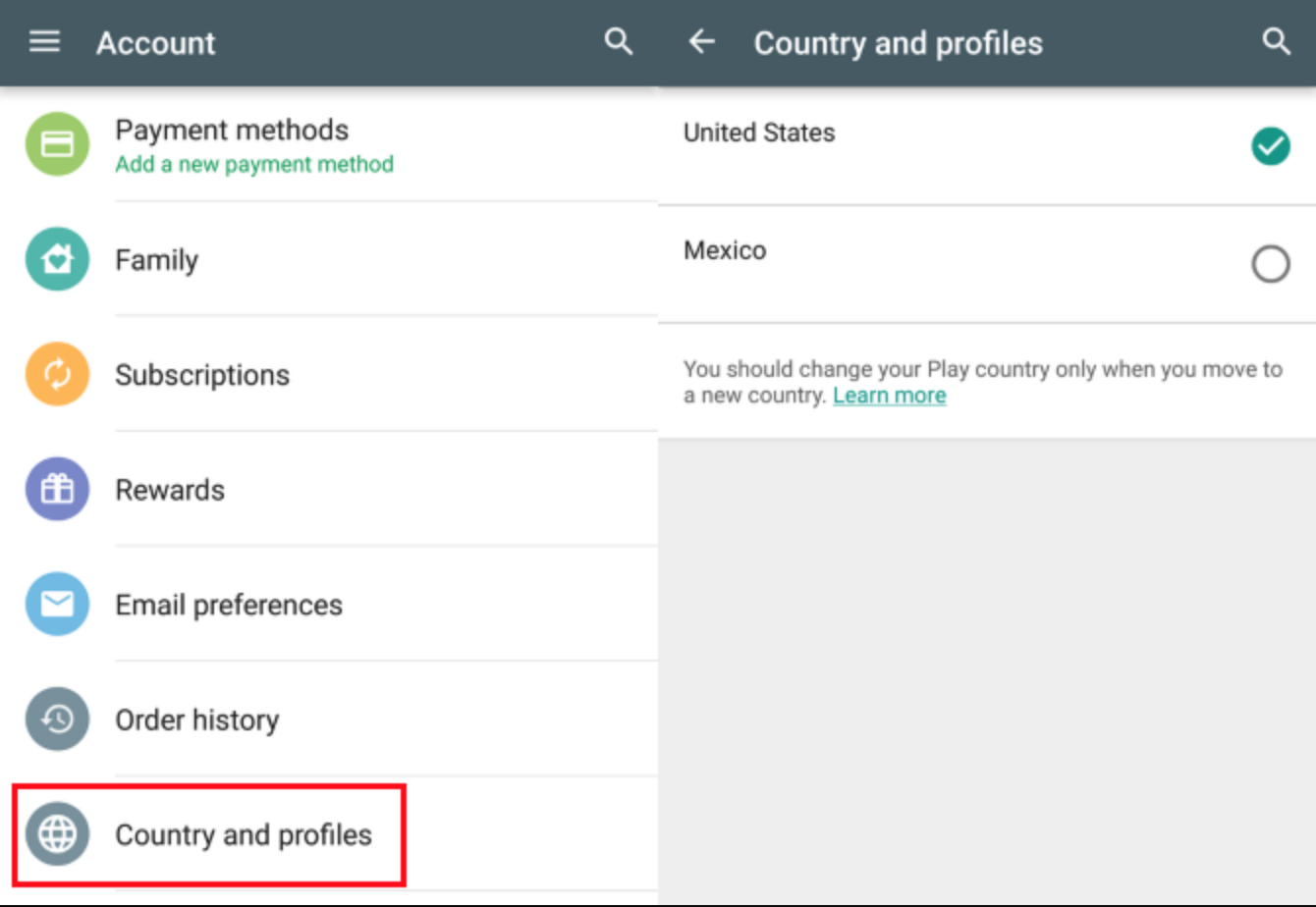Open the hamburger navigation menu
1316x907 pixels.
[x=44, y=42]
